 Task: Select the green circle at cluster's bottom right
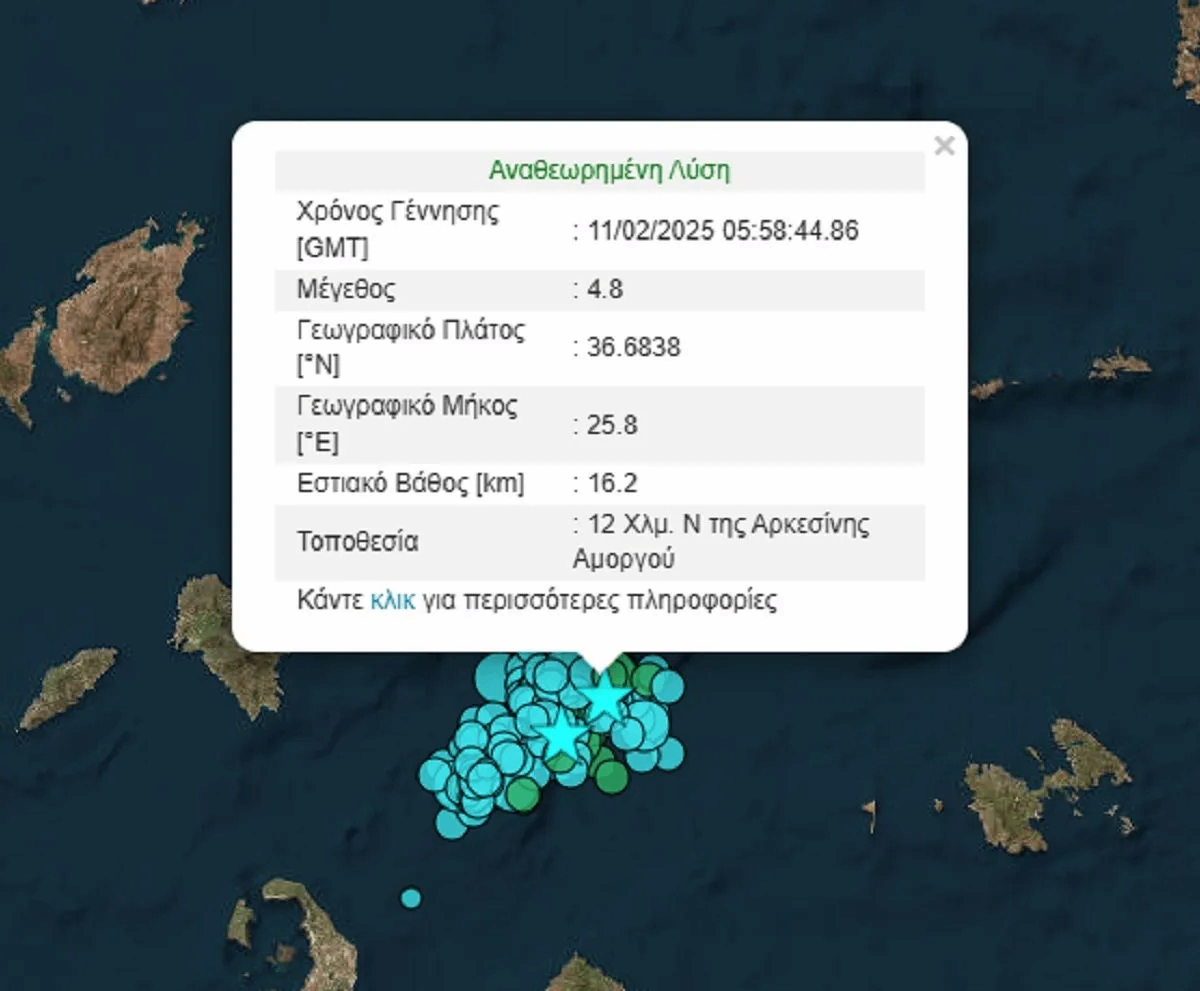610,775
